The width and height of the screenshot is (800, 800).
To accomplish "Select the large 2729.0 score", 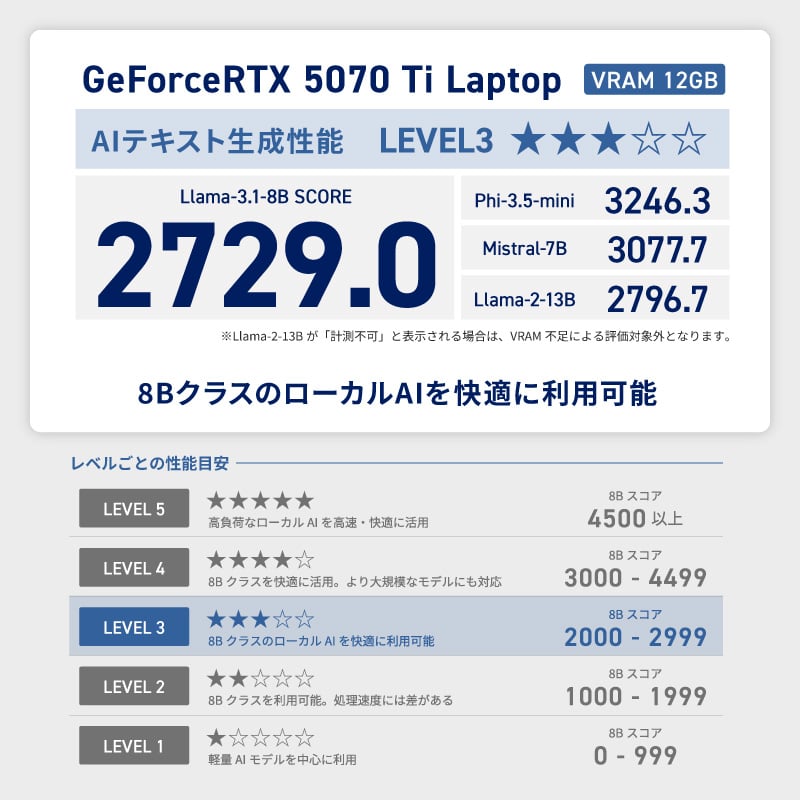I will pyautogui.click(x=266, y=265).
